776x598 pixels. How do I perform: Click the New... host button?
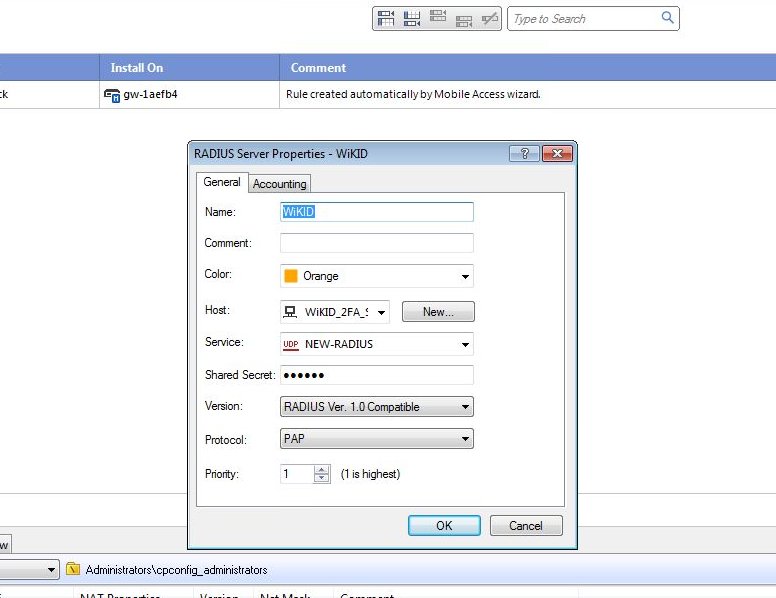point(438,312)
